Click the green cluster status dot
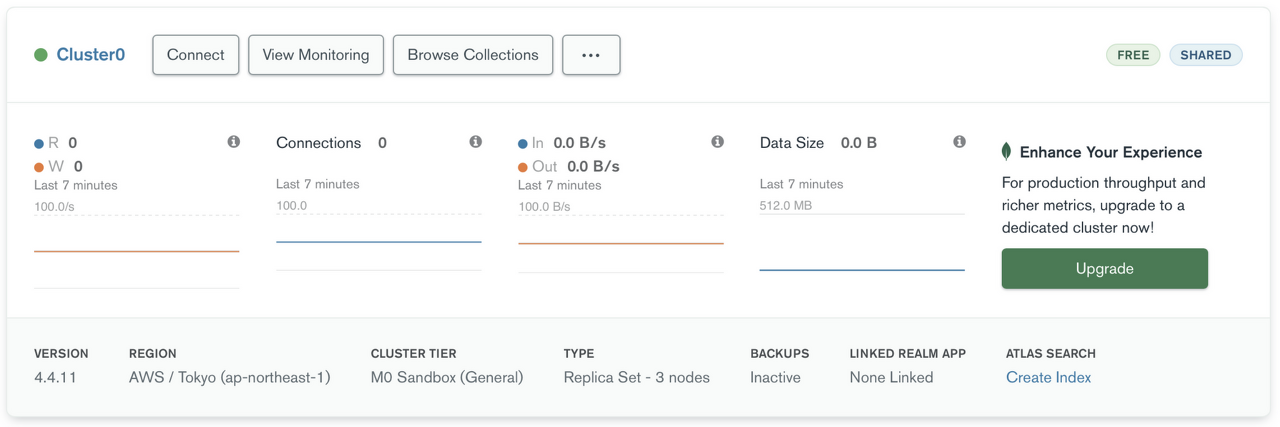This screenshot has height=427, width=1280. (41, 55)
